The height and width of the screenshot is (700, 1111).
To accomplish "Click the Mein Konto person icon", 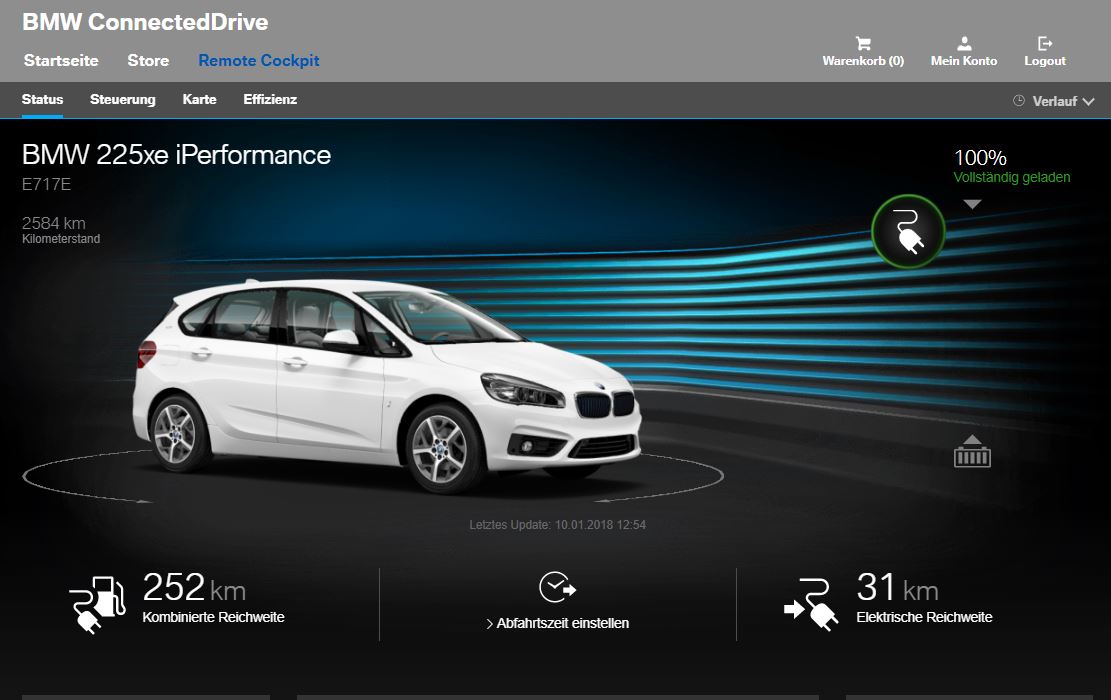I will click(x=964, y=44).
